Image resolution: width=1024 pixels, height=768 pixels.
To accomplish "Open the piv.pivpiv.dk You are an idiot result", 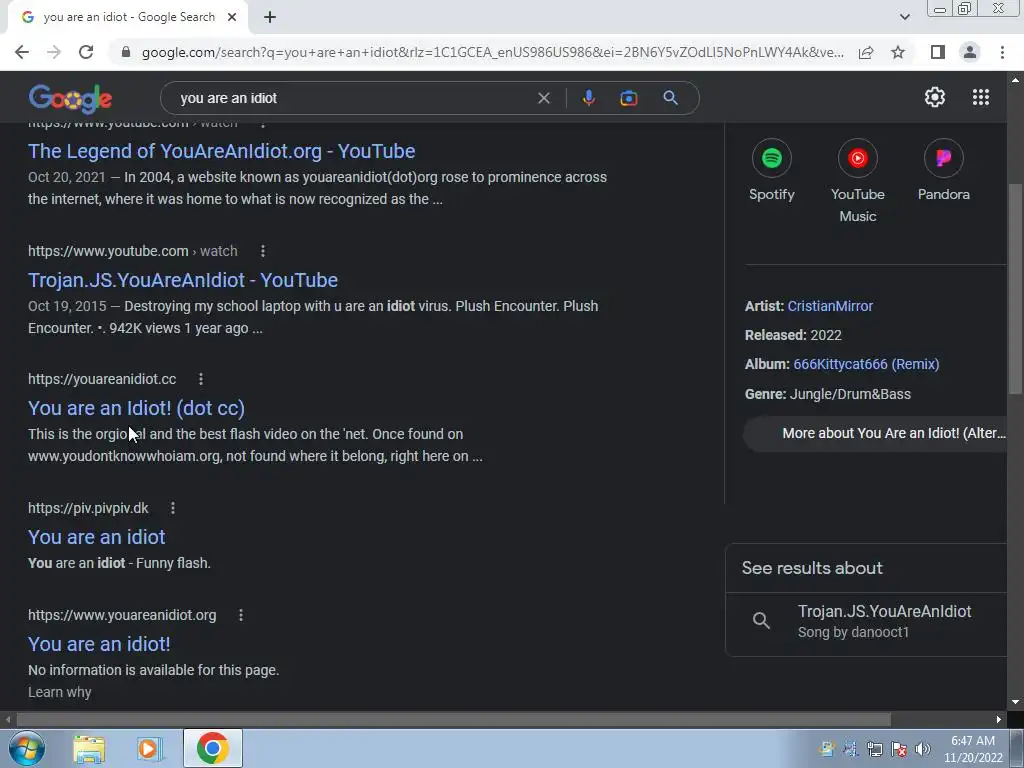I will [x=97, y=537].
